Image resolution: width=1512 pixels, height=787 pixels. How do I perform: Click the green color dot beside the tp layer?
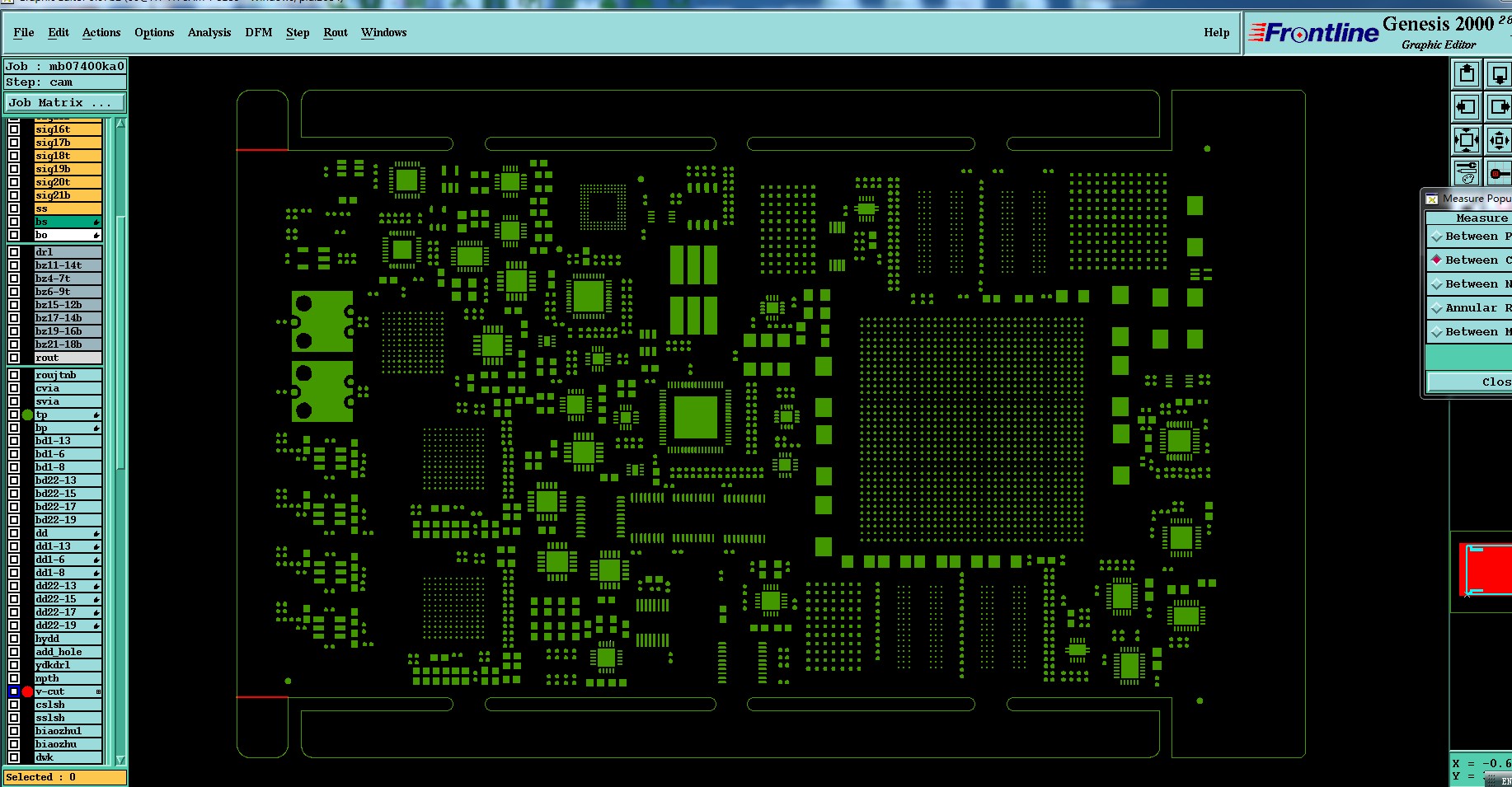coord(27,415)
